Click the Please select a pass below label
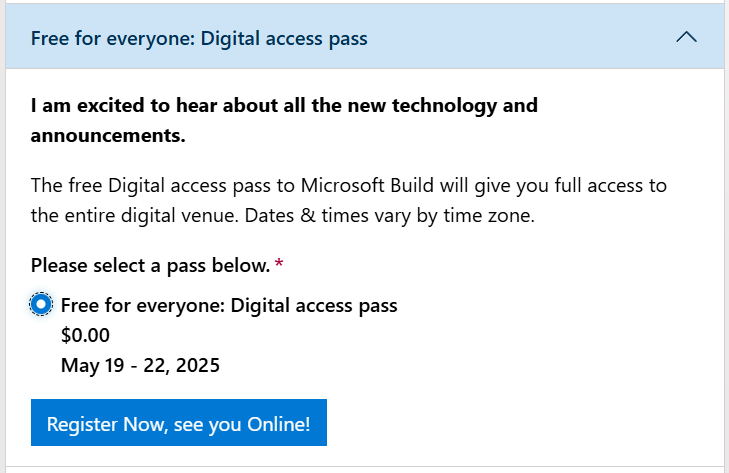 click(150, 266)
